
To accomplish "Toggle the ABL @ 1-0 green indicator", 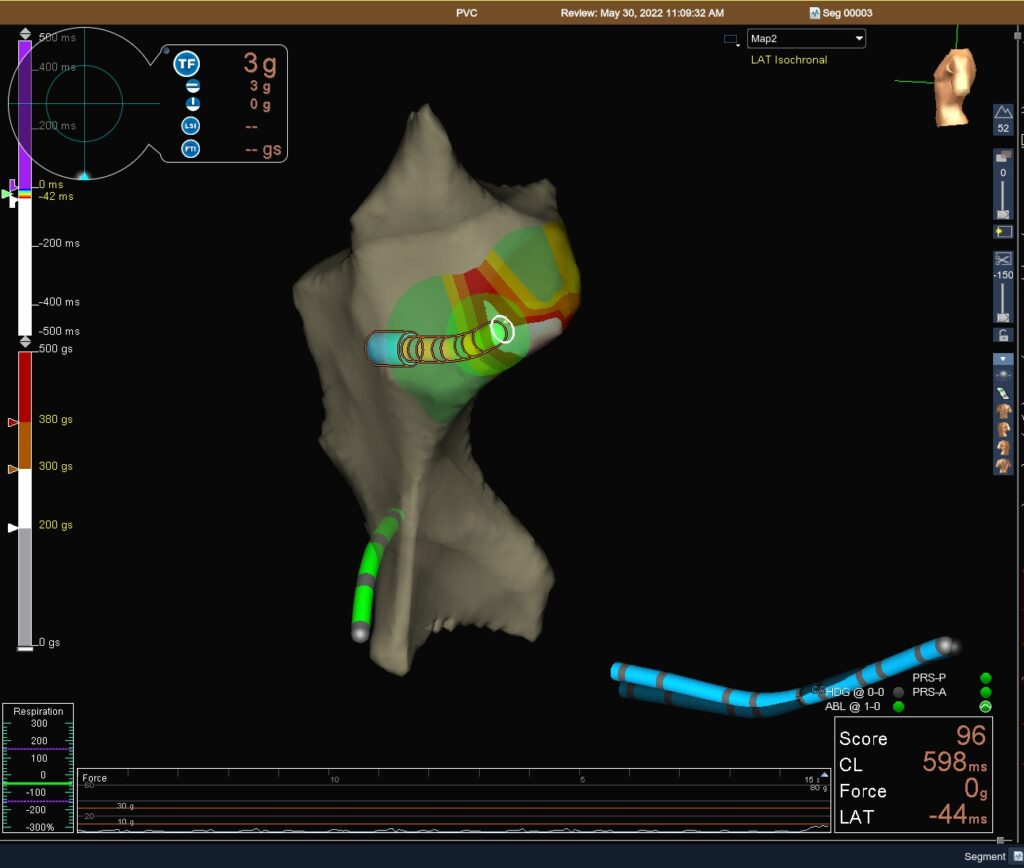I will click(x=898, y=707).
